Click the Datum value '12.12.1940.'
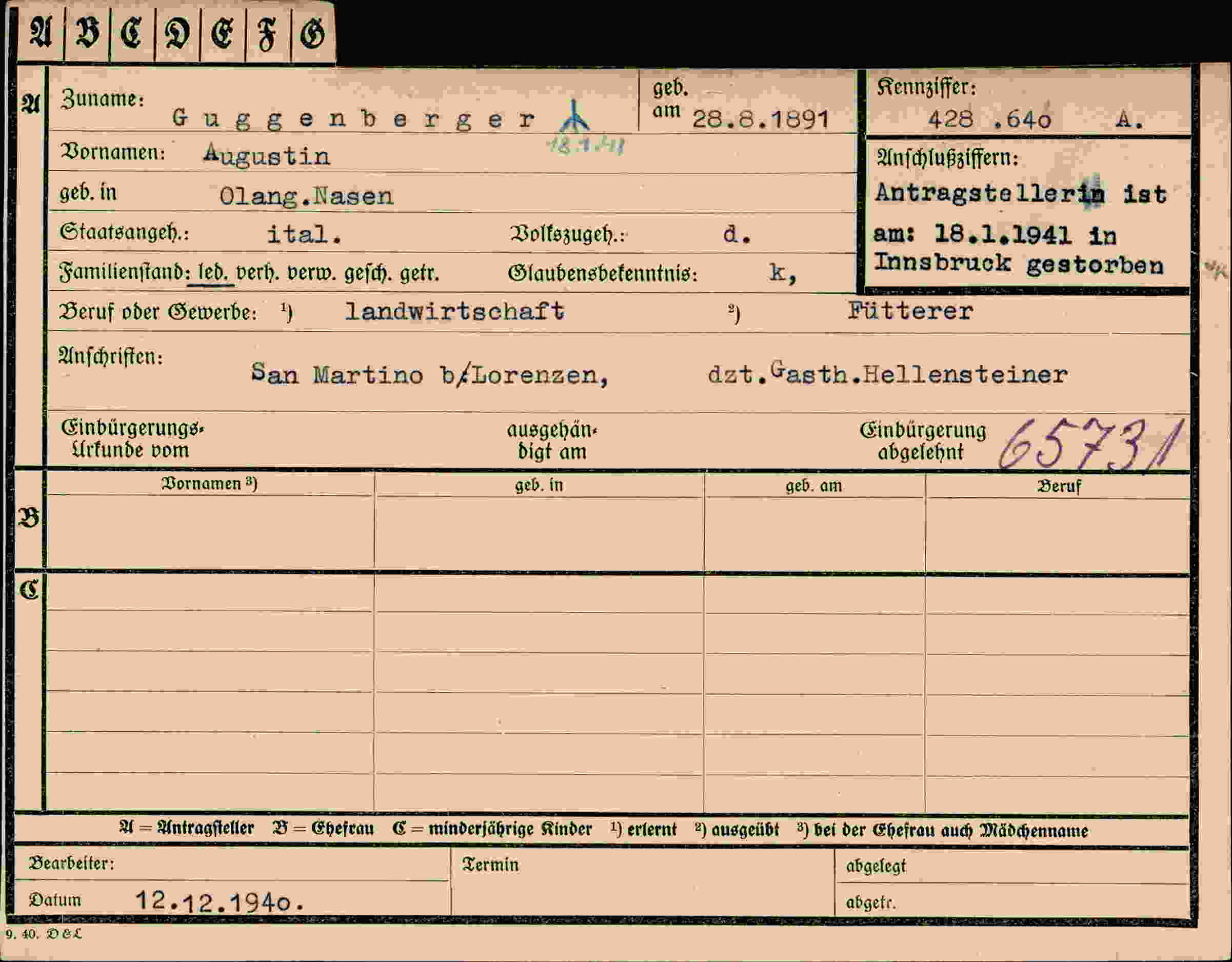Image resolution: width=1232 pixels, height=962 pixels. coord(220,901)
